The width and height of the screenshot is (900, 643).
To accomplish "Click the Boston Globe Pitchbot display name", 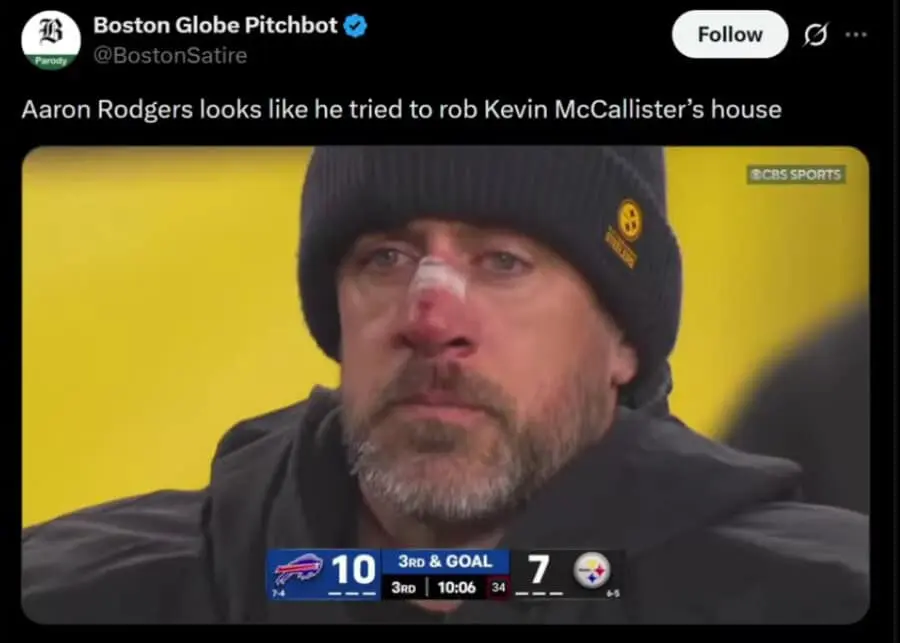I will [215, 26].
